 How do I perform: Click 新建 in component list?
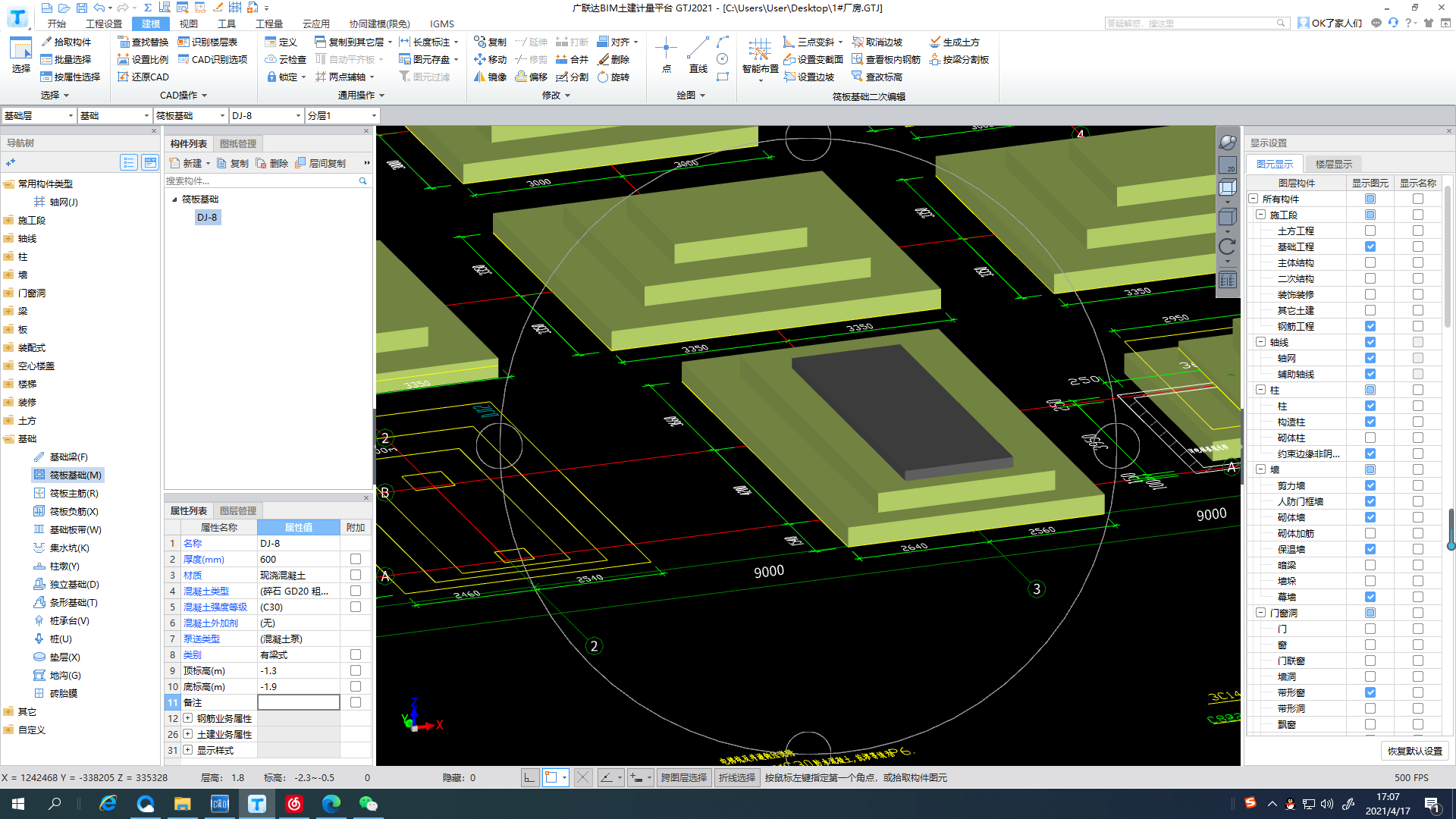point(190,163)
